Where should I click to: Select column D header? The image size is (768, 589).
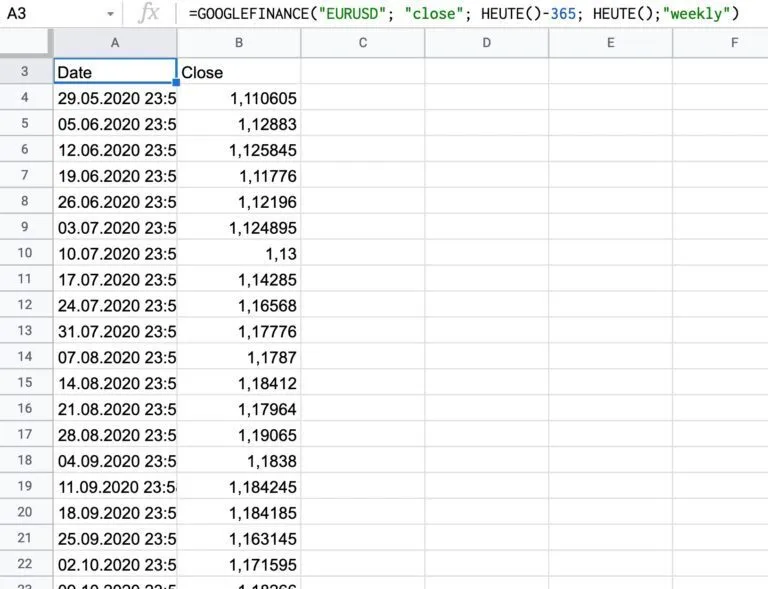487,43
